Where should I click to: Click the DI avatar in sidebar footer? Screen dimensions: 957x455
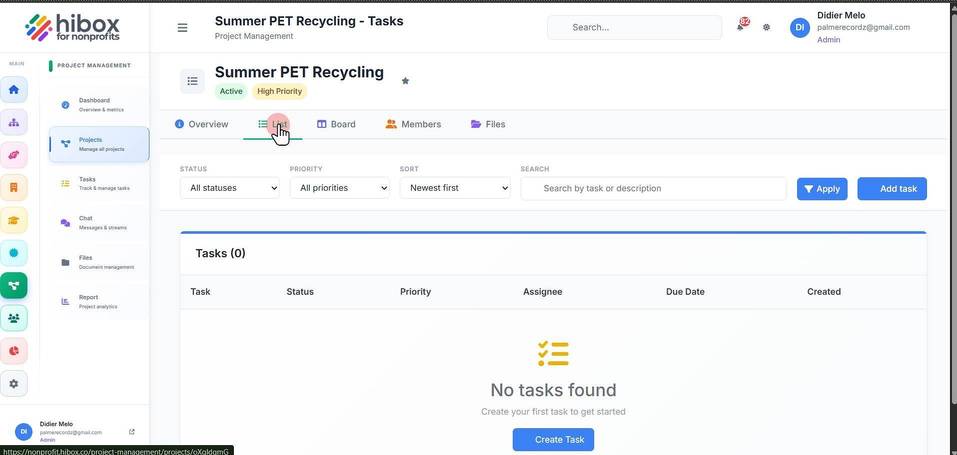coord(23,432)
